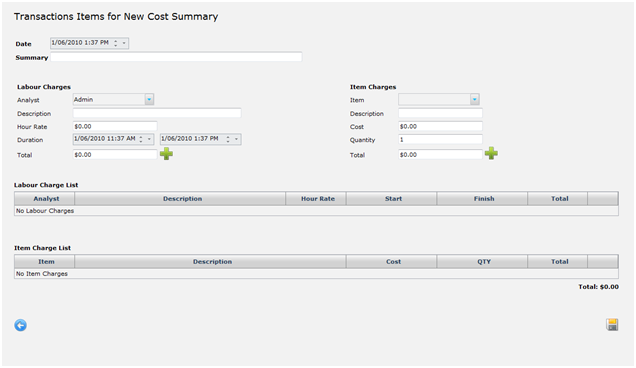The image size is (636, 368).
Task: Open Duration end date dropdown arrow
Action: pyautogui.click(x=236, y=139)
